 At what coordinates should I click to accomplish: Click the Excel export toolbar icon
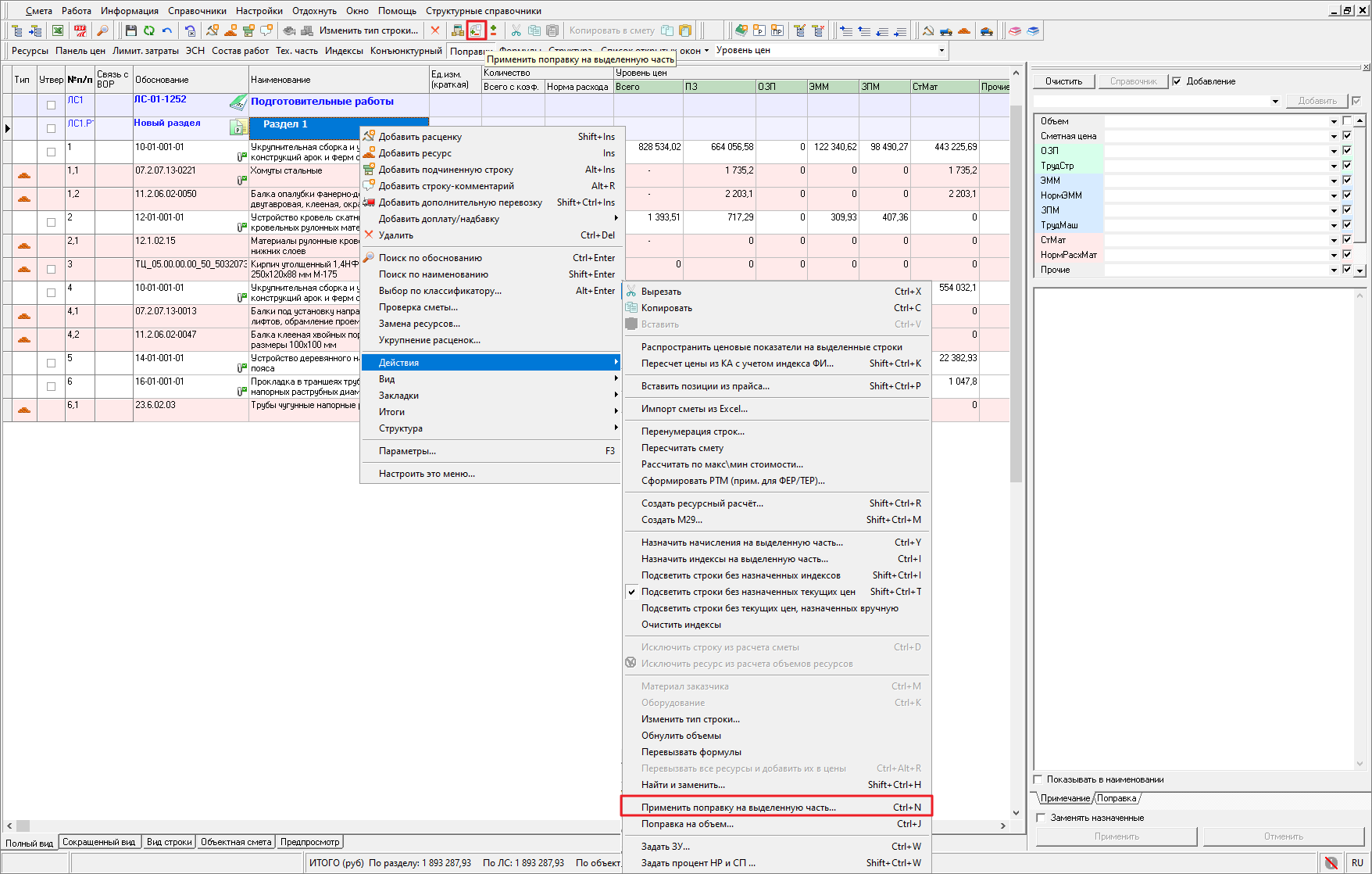point(58,30)
